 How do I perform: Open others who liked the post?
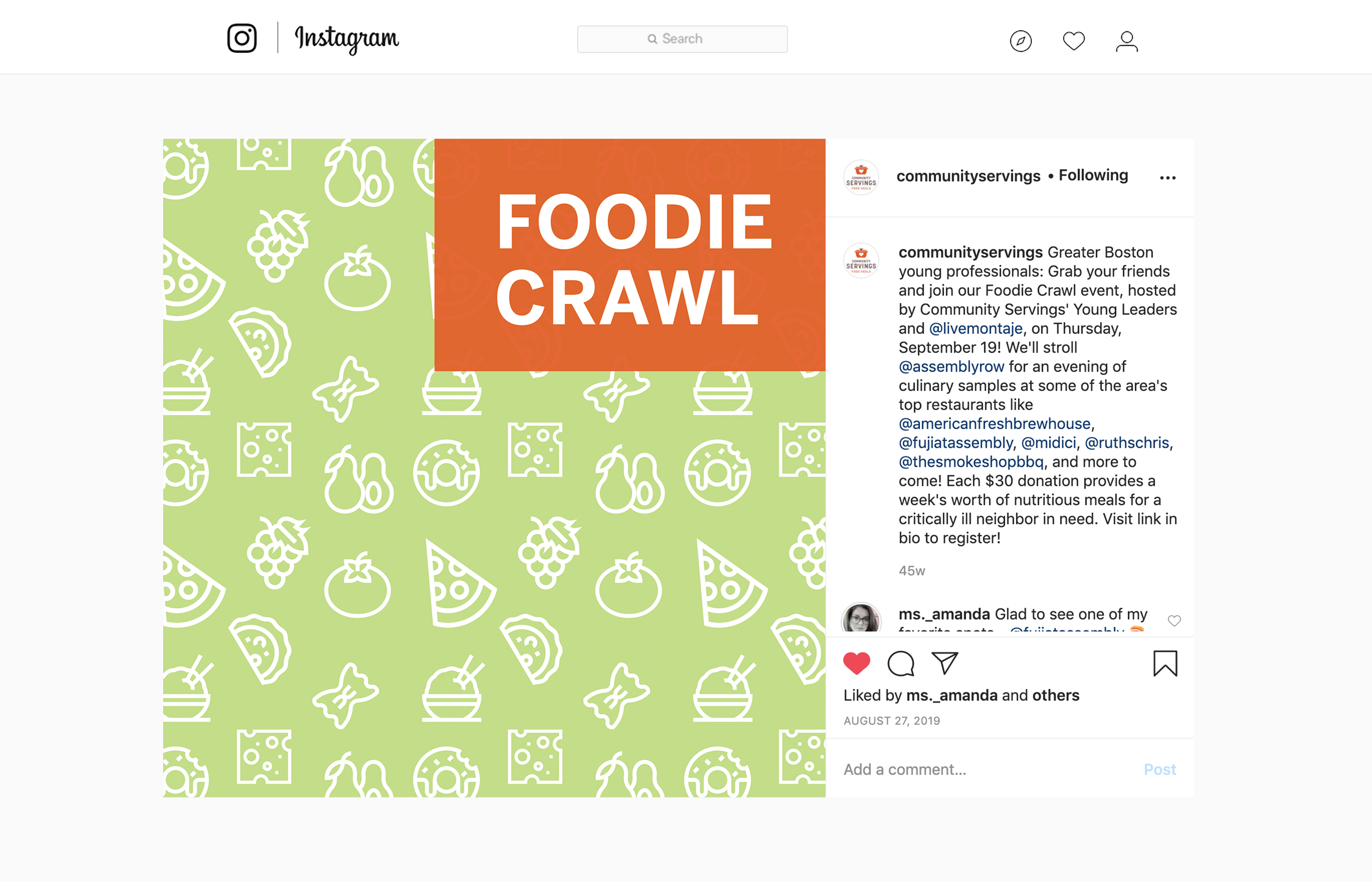click(1055, 695)
